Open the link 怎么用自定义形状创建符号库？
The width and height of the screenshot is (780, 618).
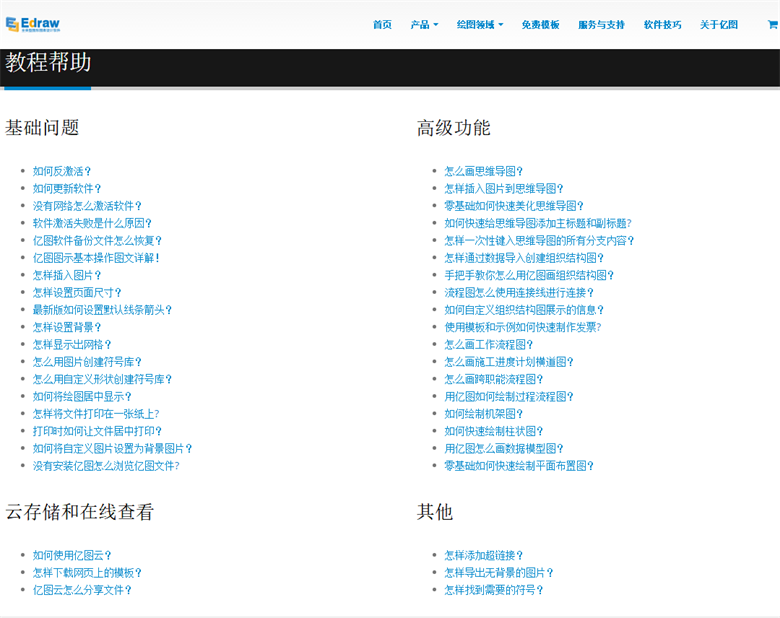coord(102,379)
